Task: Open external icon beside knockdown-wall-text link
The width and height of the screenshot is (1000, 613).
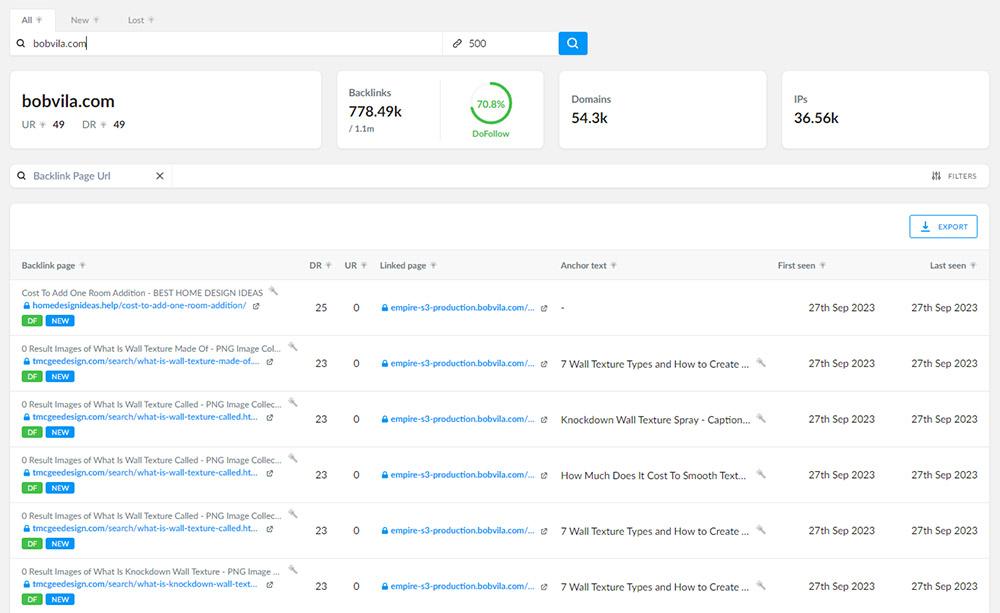Action: point(270,584)
